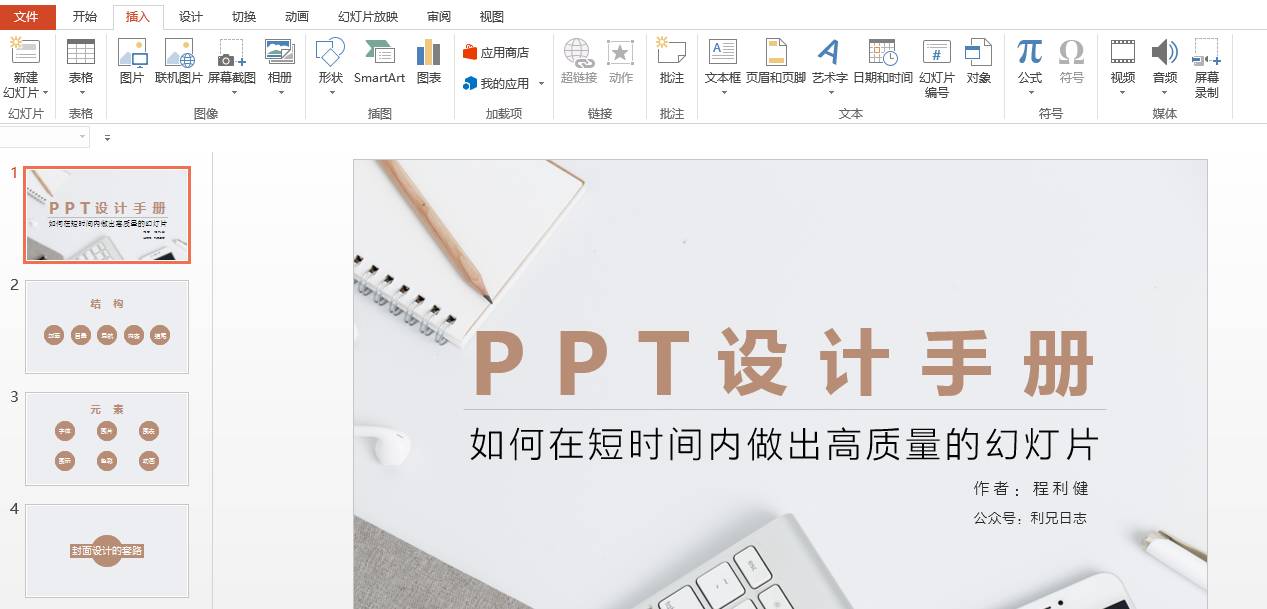This screenshot has width=1267, height=609.
Task: Switch to the 视图 View tab
Action: 491,17
